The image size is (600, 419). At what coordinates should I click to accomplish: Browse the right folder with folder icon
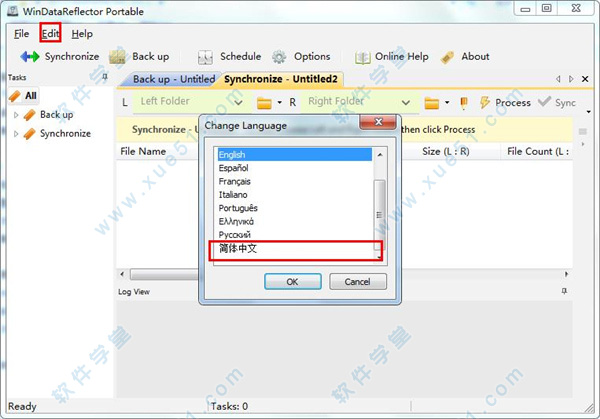pos(432,103)
